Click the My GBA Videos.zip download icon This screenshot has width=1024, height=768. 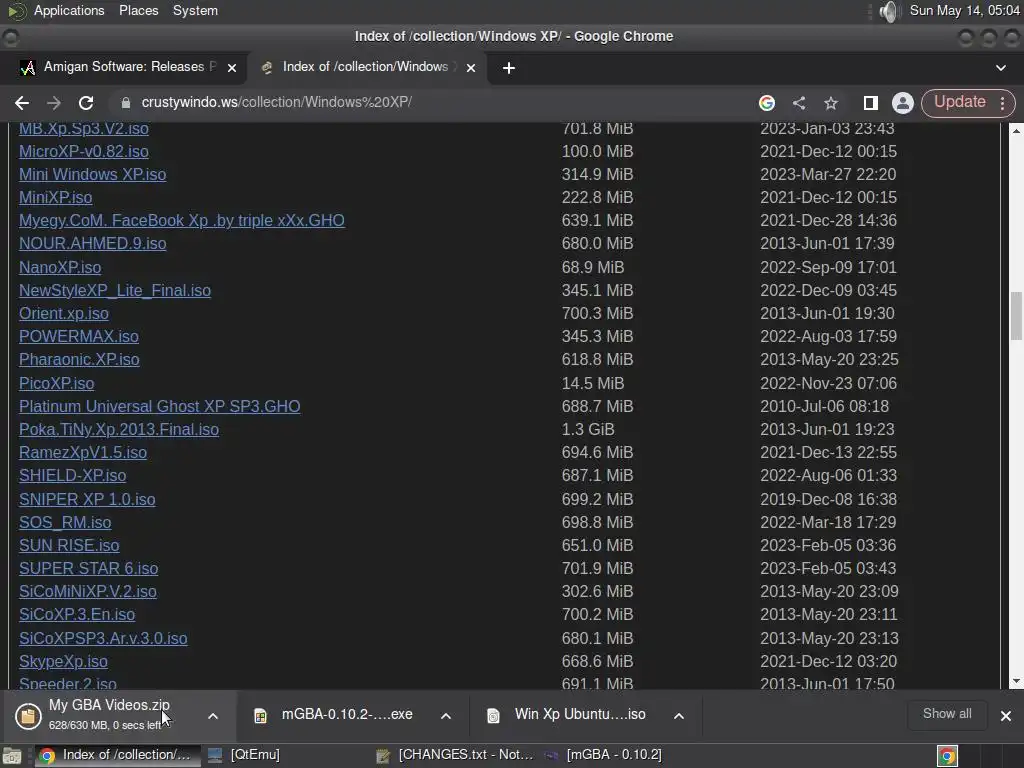(28, 716)
